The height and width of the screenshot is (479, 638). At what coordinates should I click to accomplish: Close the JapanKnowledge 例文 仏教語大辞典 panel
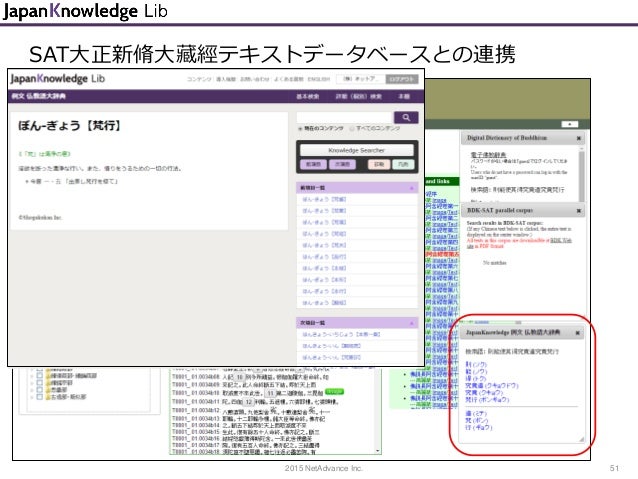point(577,333)
